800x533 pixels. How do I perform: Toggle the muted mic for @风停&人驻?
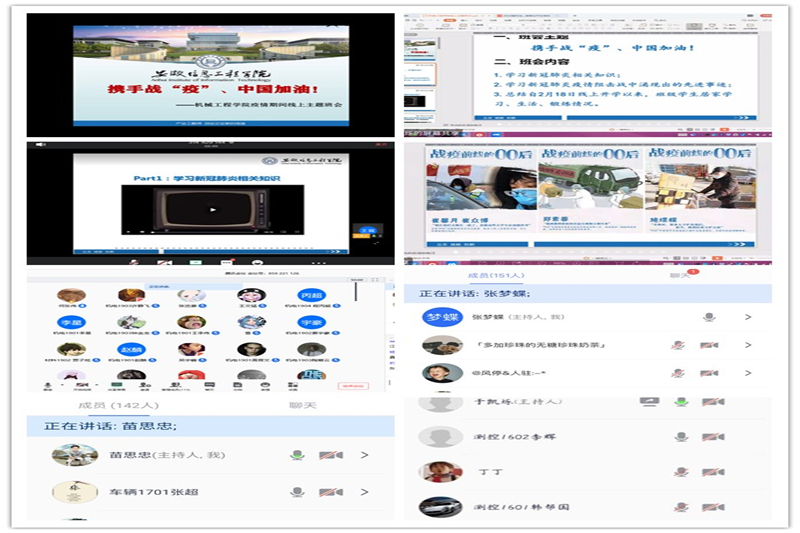click(679, 373)
